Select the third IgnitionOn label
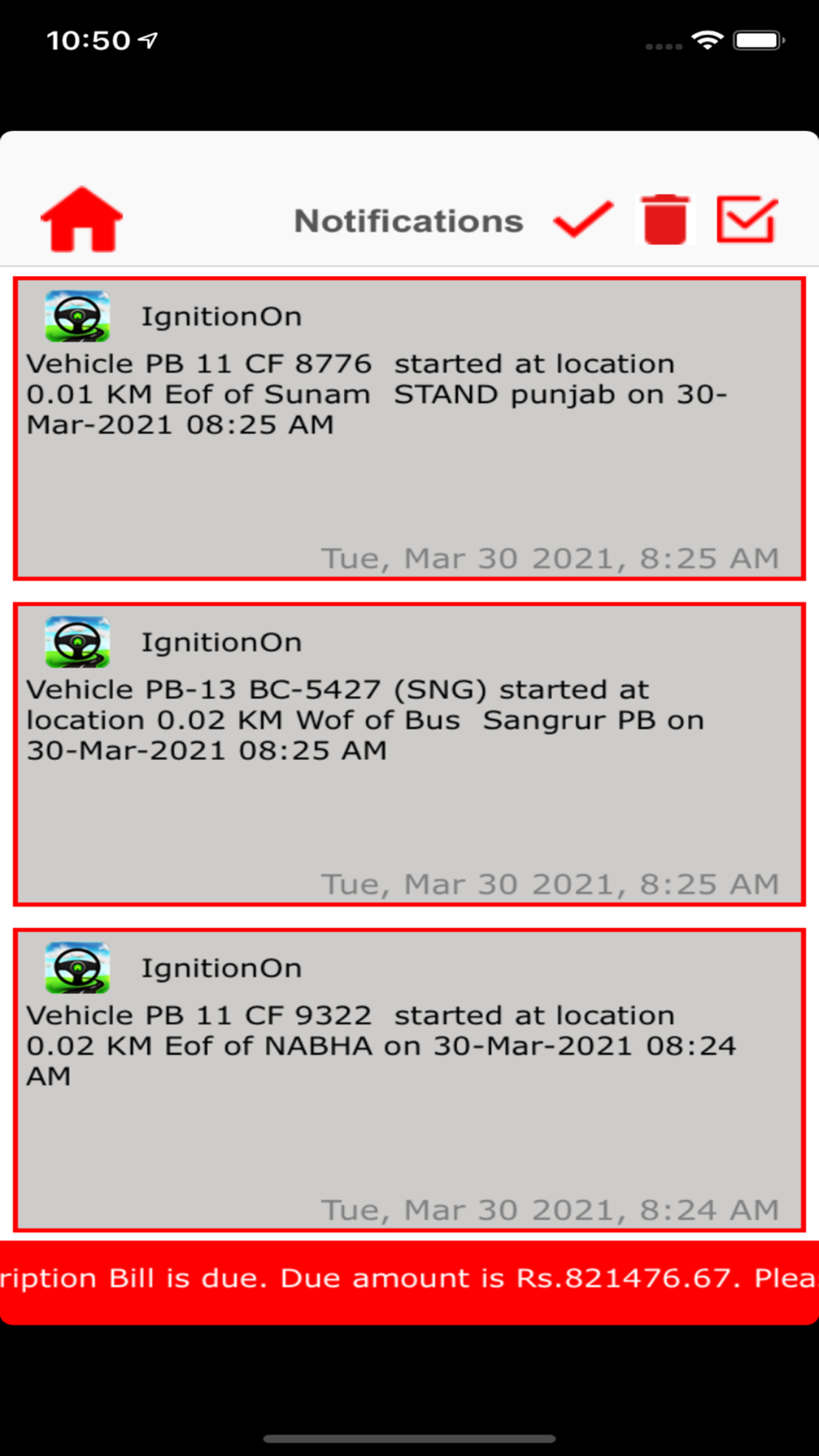 click(222, 969)
